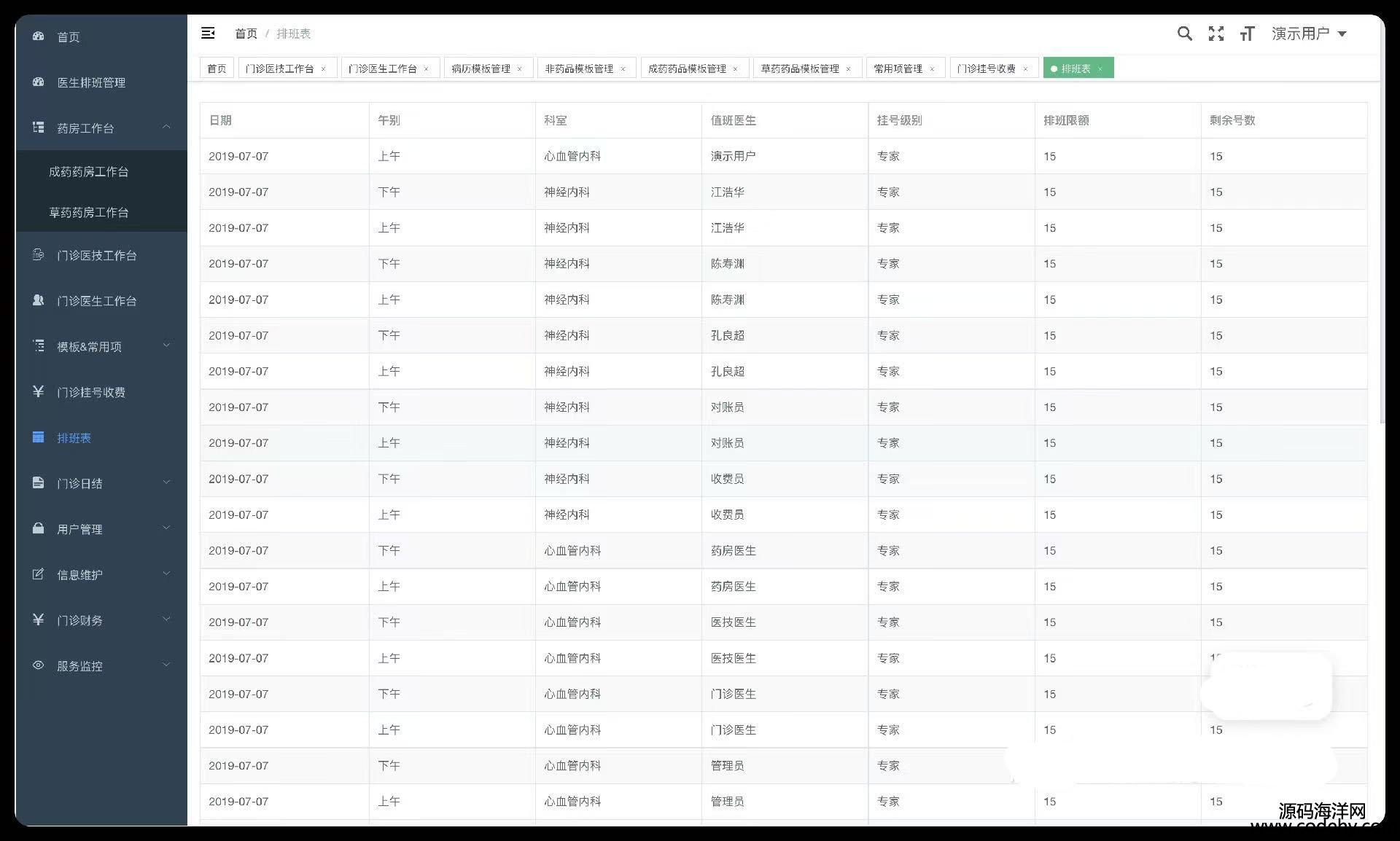The image size is (1400, 841).
Task: Open the font size icon
Action: point(1248,34)
